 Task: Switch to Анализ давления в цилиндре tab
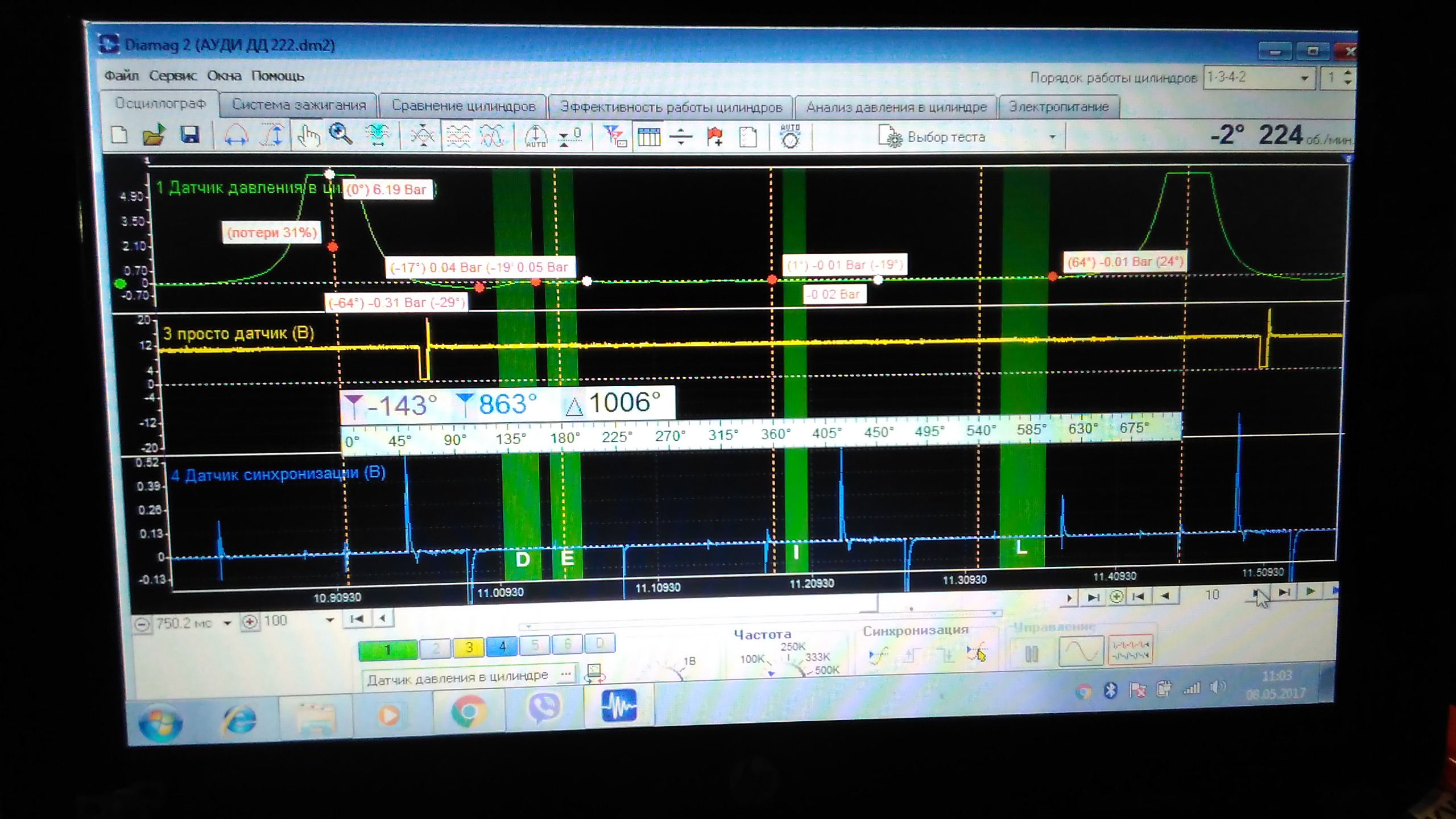tap(896, 107)
